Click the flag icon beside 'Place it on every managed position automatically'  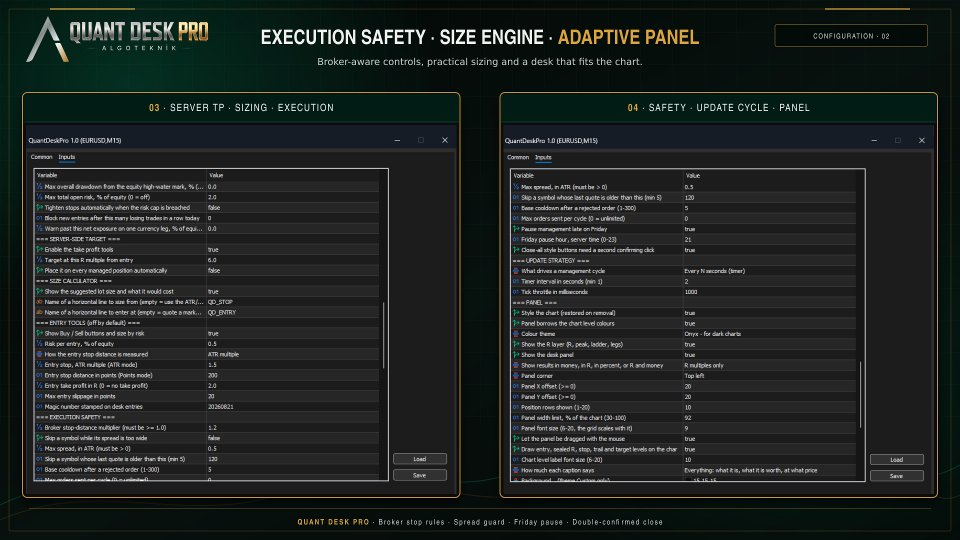39,271
